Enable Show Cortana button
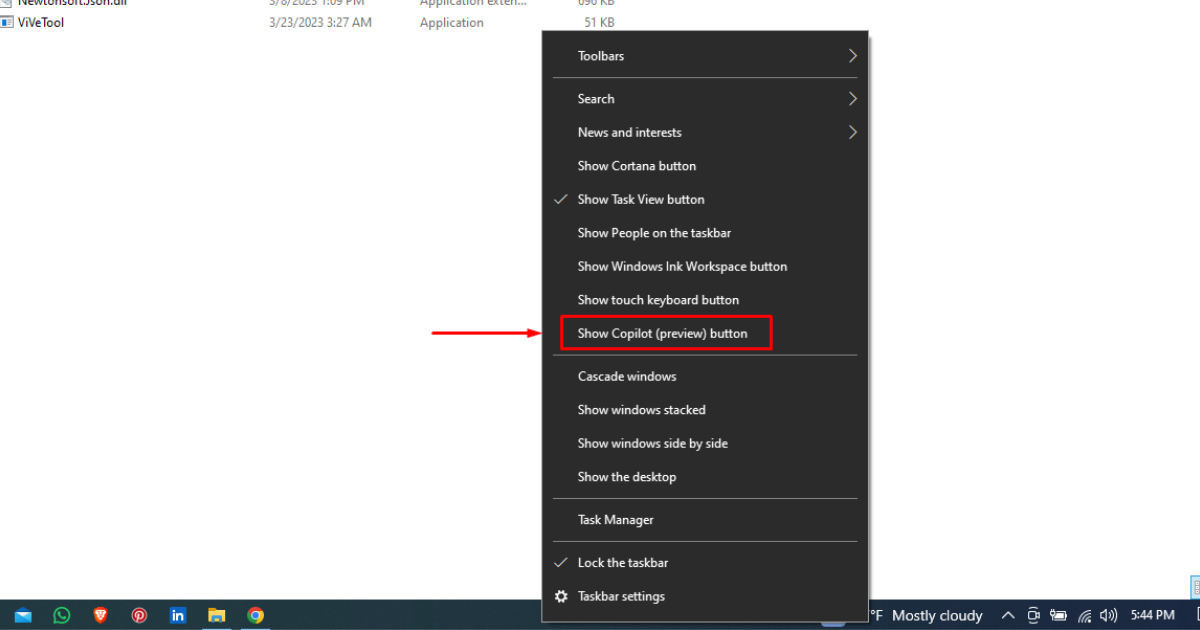Image resolution: width=1200 pixels, height=630 pixels. 705,166
